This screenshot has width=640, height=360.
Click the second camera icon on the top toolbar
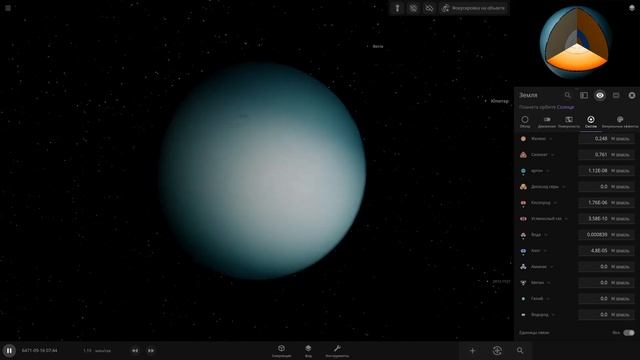click(x=413, y=8)
